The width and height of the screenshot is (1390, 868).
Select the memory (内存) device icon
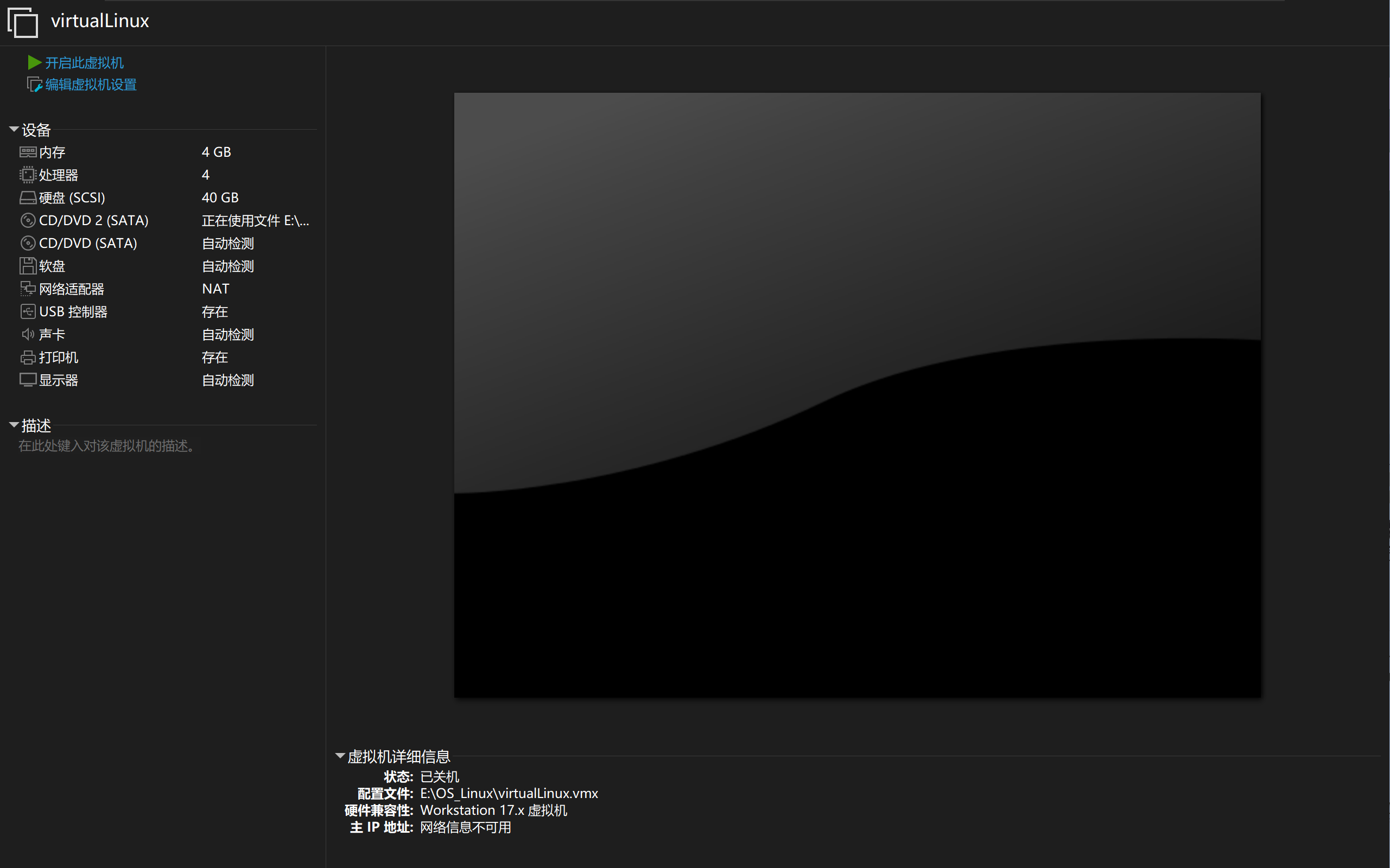point(28,152)
